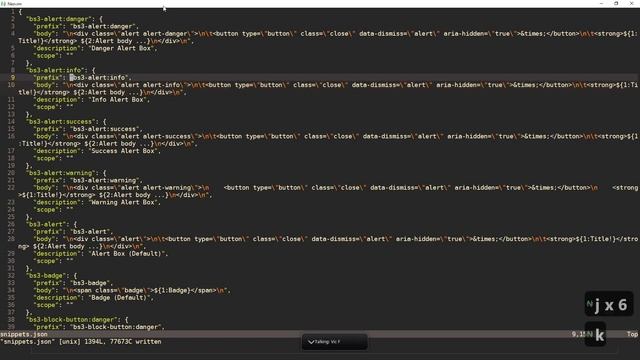Click description value "Alert Box (Default)"
Image resolution: width=640 pixels, height=360 pixels.
click(128, 254)
